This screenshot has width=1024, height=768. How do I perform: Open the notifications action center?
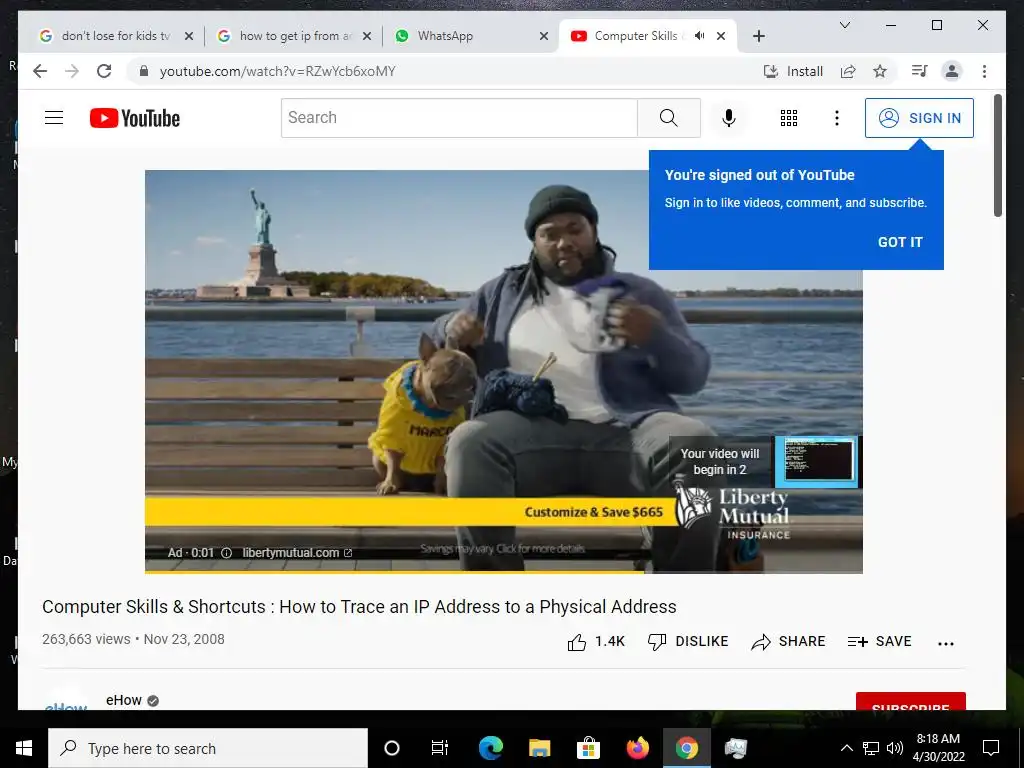991,748
